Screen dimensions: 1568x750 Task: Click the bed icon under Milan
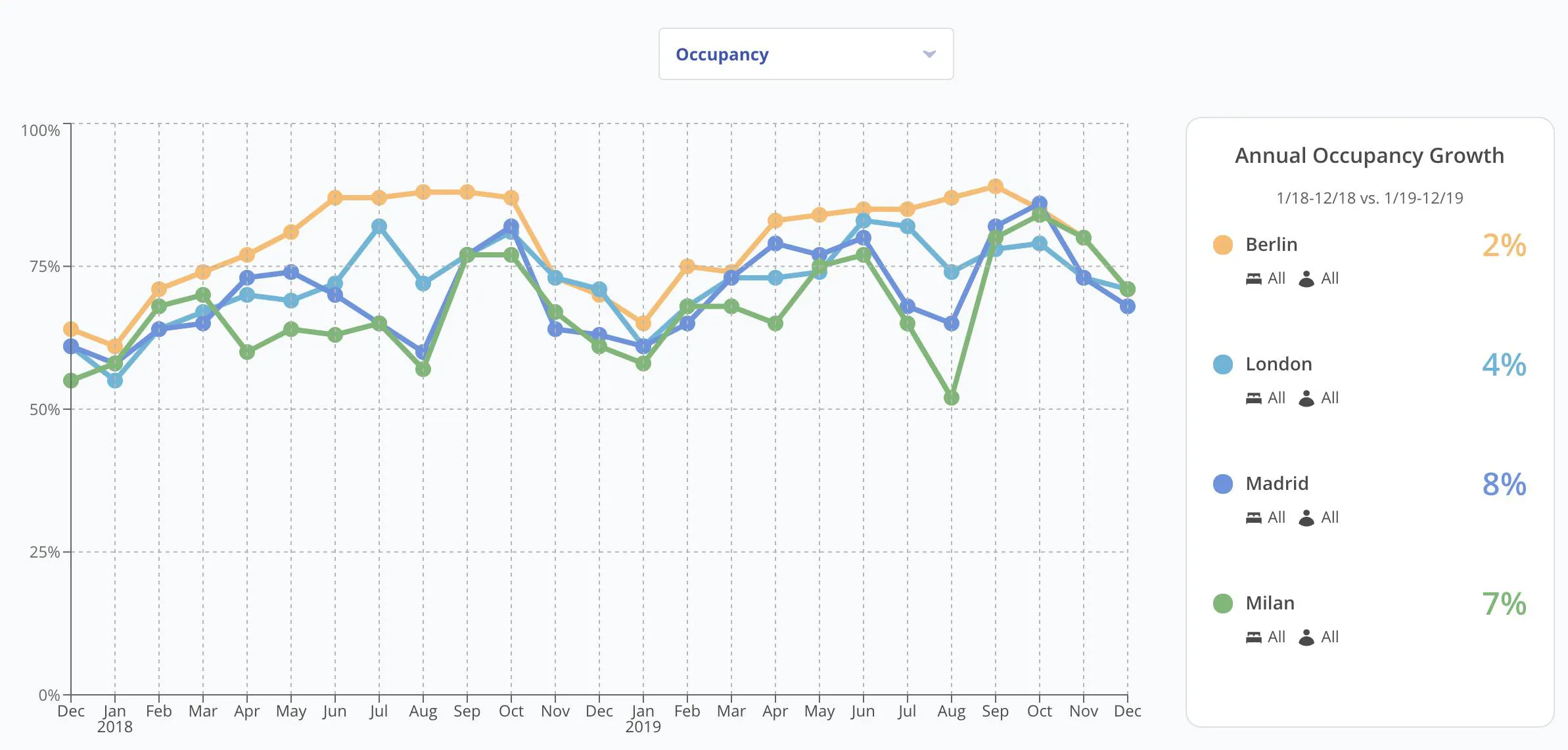pos(1253,638)
